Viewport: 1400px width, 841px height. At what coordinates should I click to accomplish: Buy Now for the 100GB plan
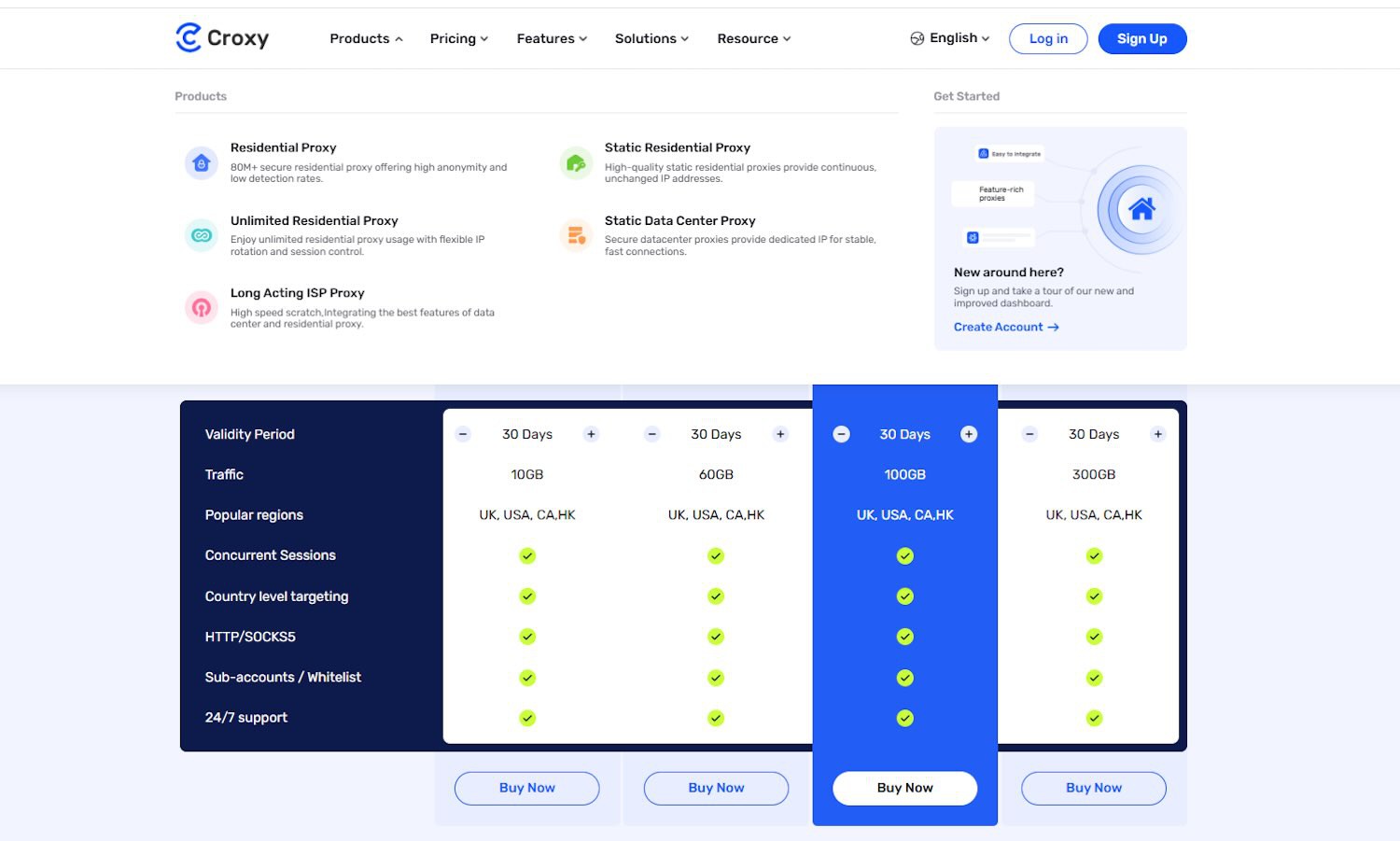pos(905,788)
